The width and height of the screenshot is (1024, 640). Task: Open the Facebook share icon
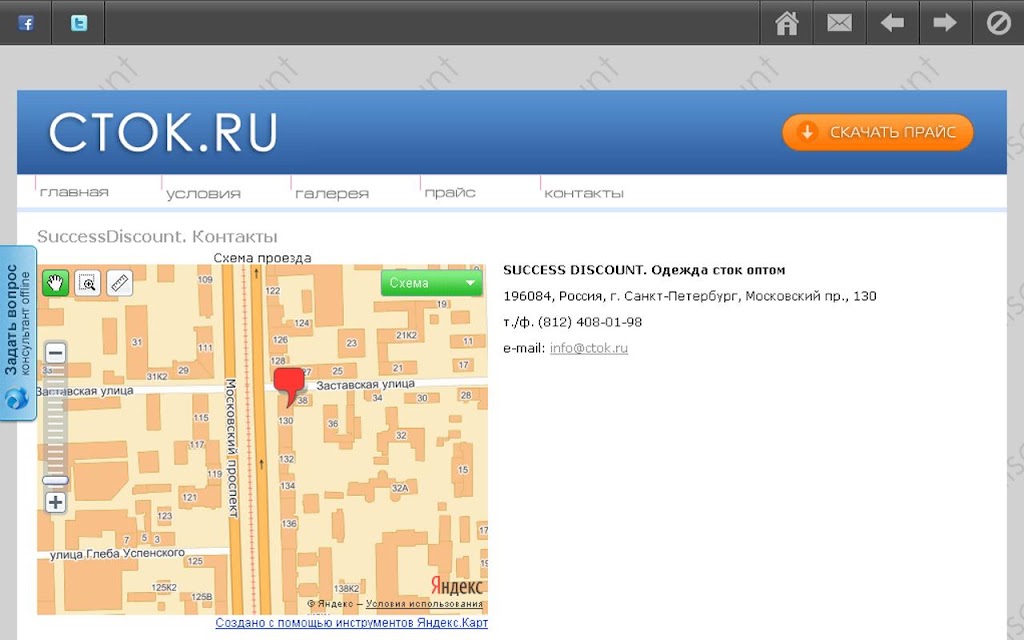pyautogui.click(x=25, y=24)
